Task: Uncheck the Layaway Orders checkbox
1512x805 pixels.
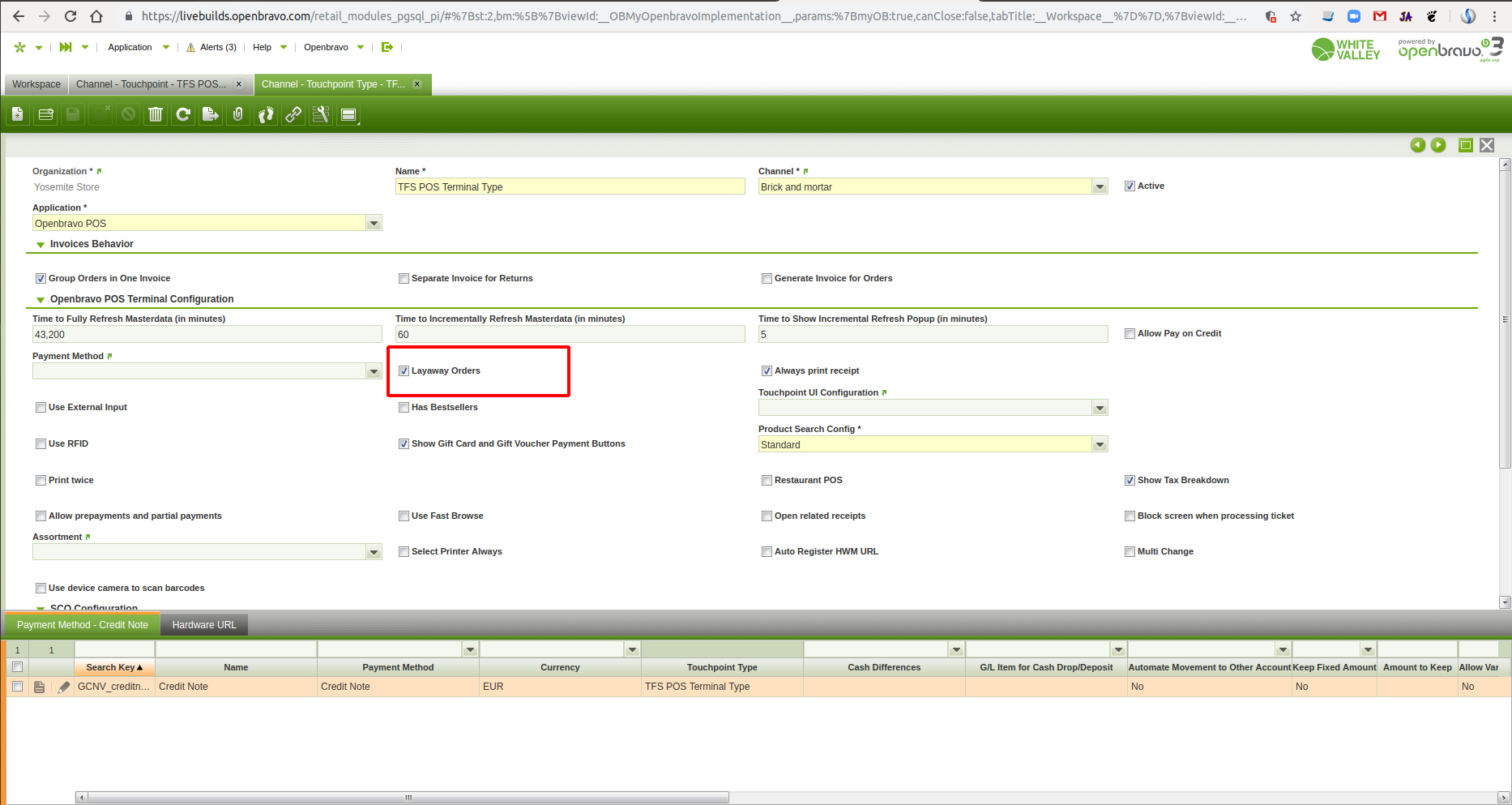Action: (404, 371)
